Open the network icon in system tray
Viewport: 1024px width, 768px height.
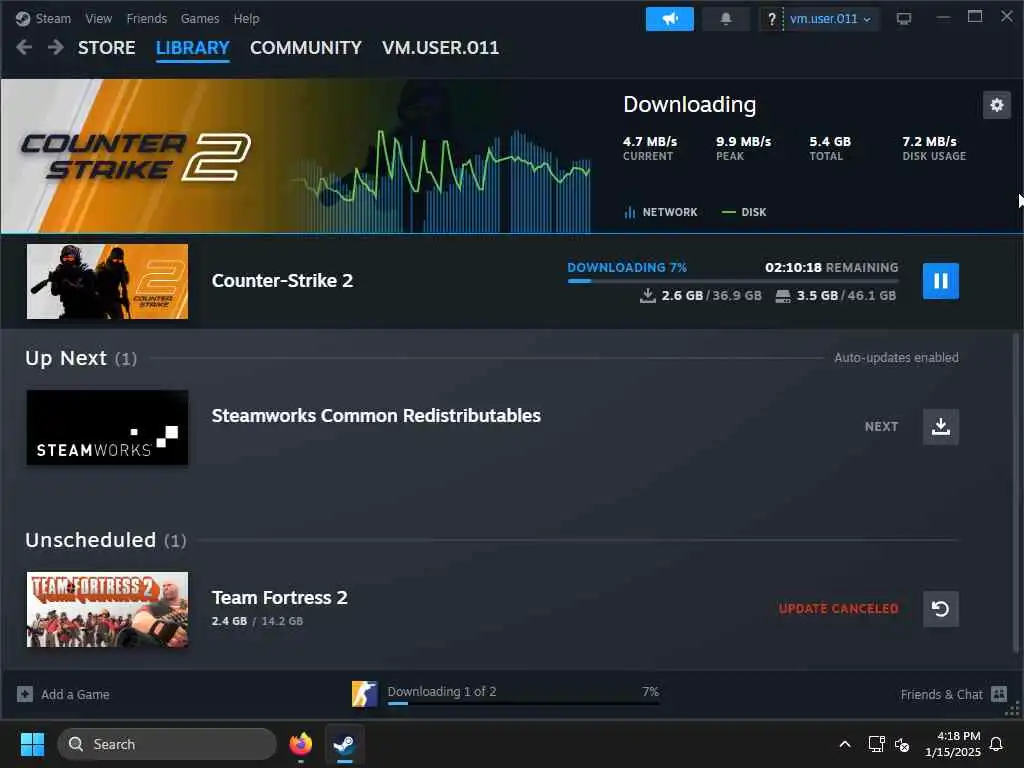pos(876,744)
